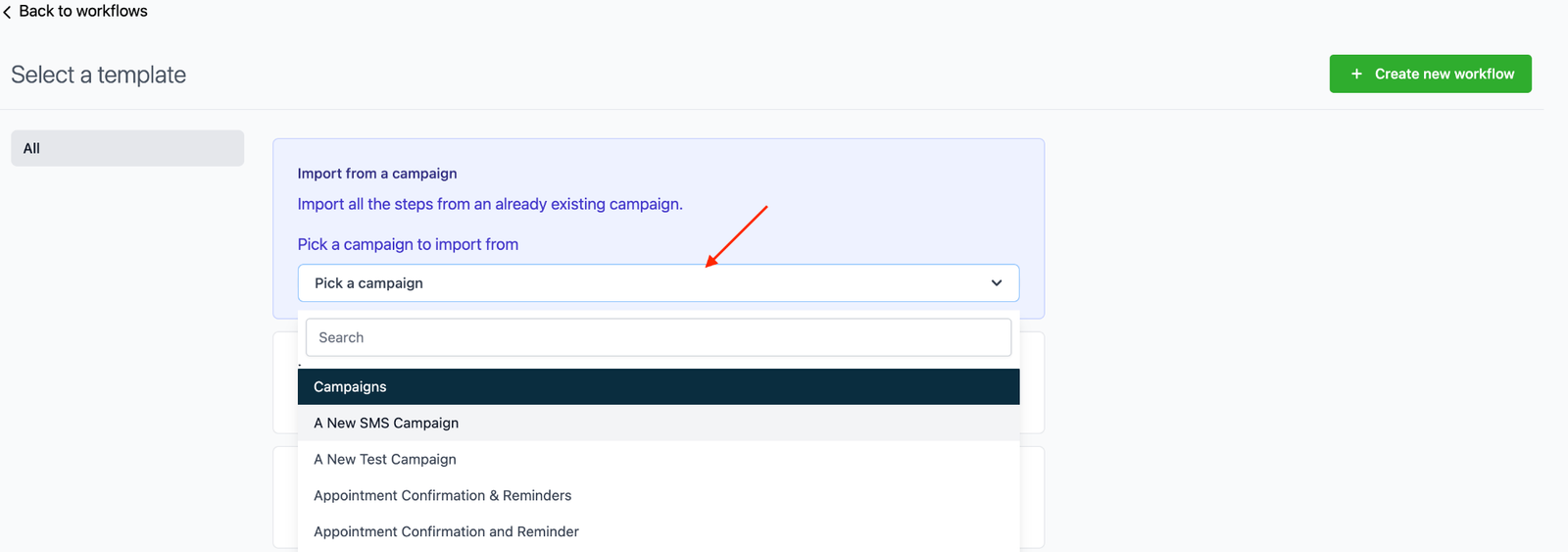Select A New Test Campaign option
The image size is (1568, 552).
pyautogui.click(x=385, y=460)
